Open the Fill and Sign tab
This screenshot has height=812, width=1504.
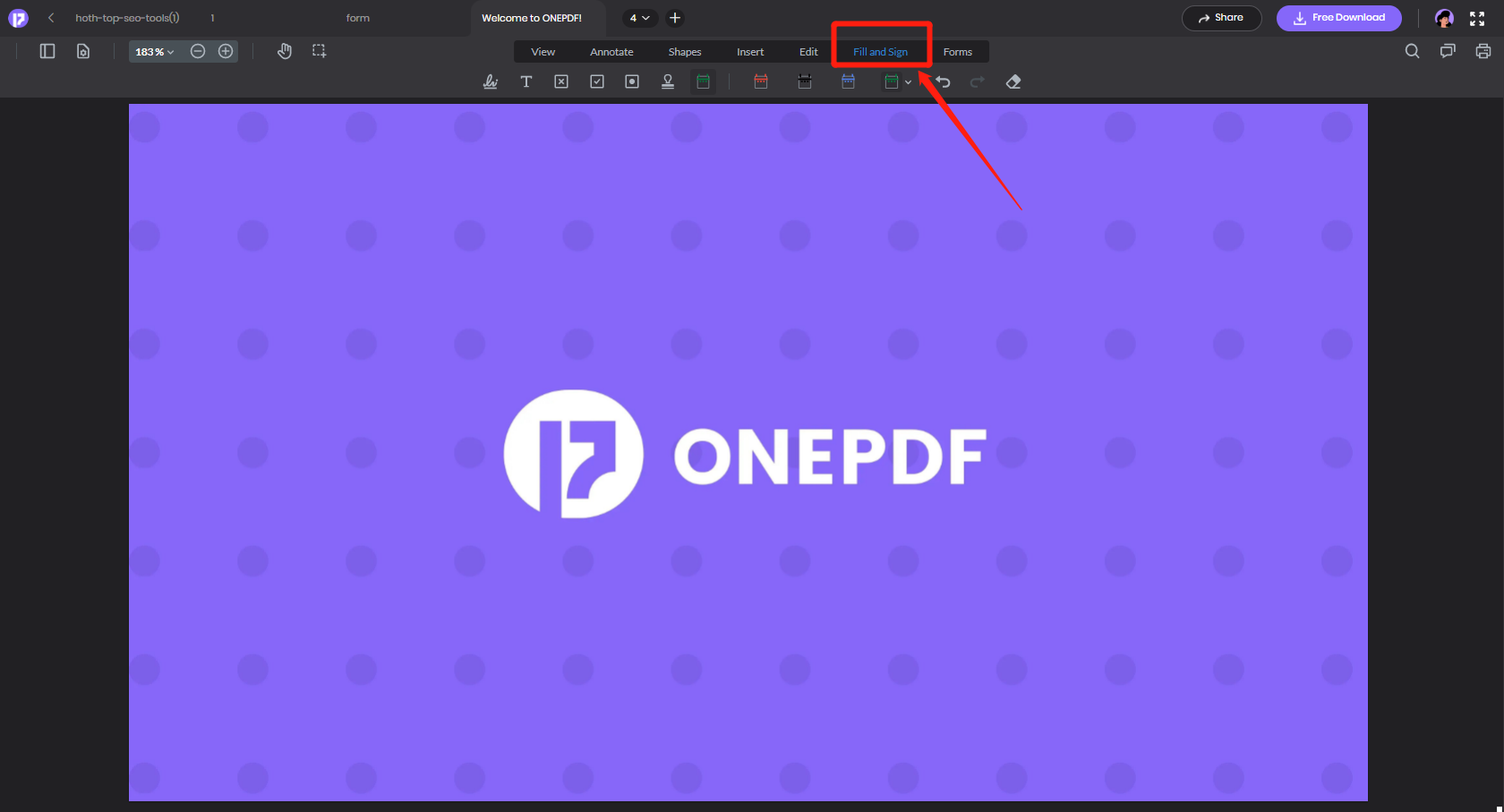[x=880, y=52]
